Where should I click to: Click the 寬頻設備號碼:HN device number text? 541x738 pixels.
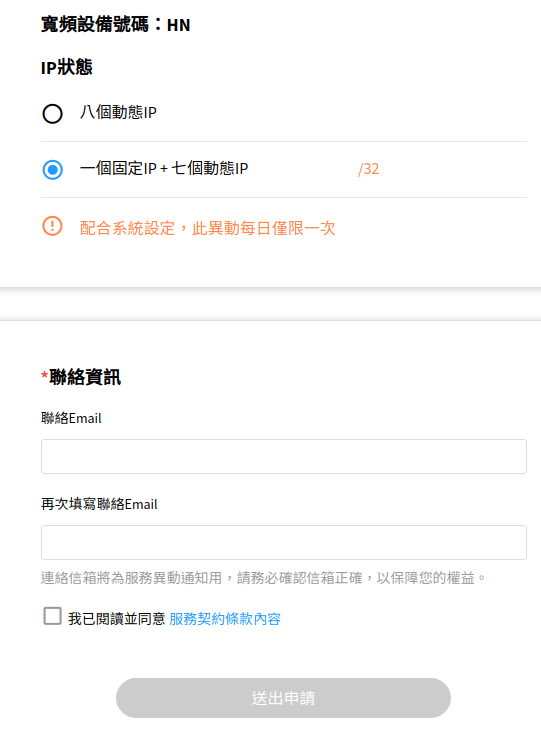coord(116,24)
